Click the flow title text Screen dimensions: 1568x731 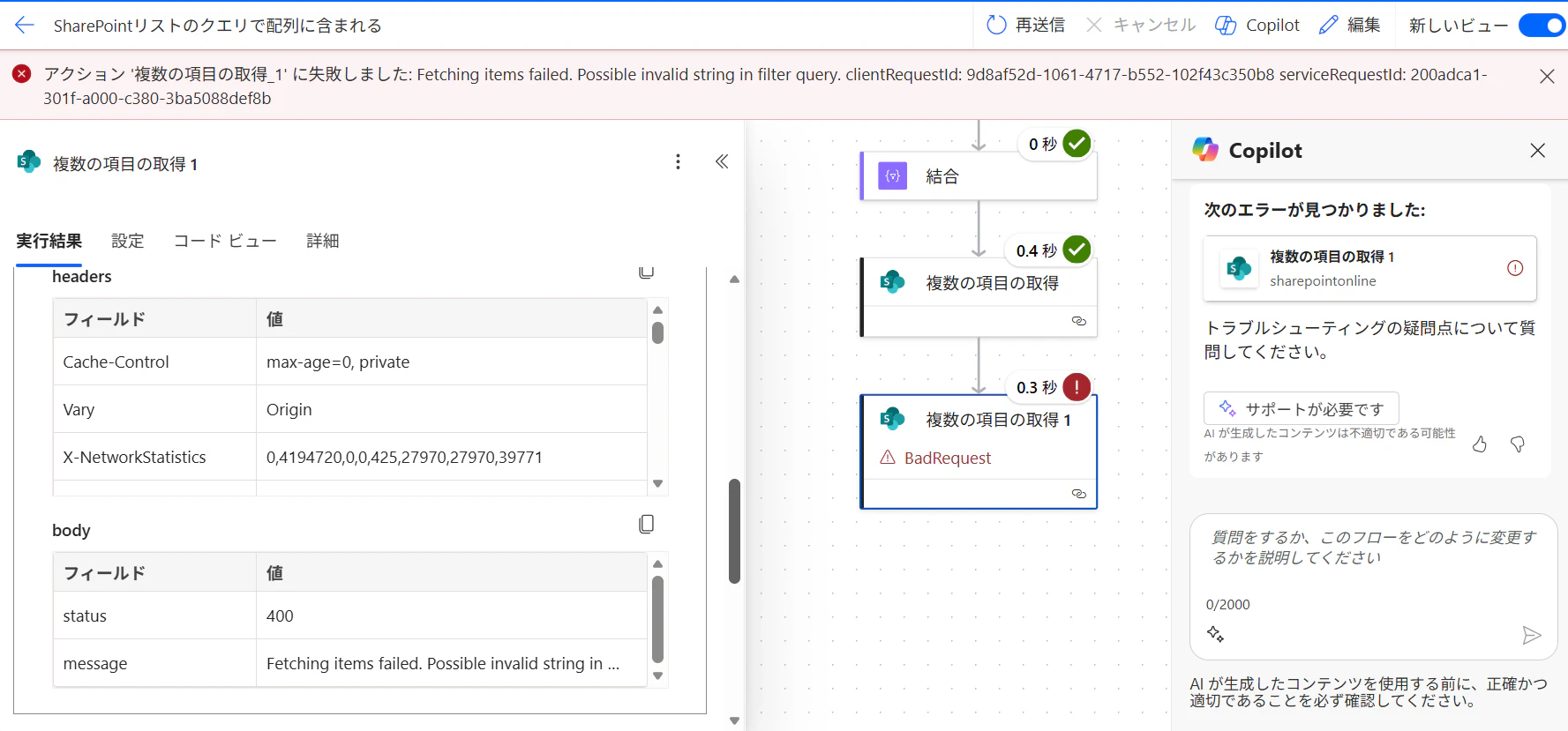[x=218, y=26]
